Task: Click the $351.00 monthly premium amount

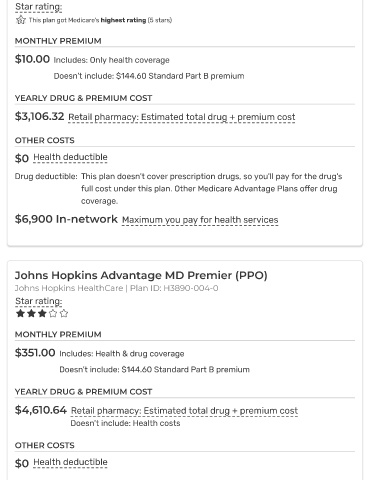Action: pos(35,353)
